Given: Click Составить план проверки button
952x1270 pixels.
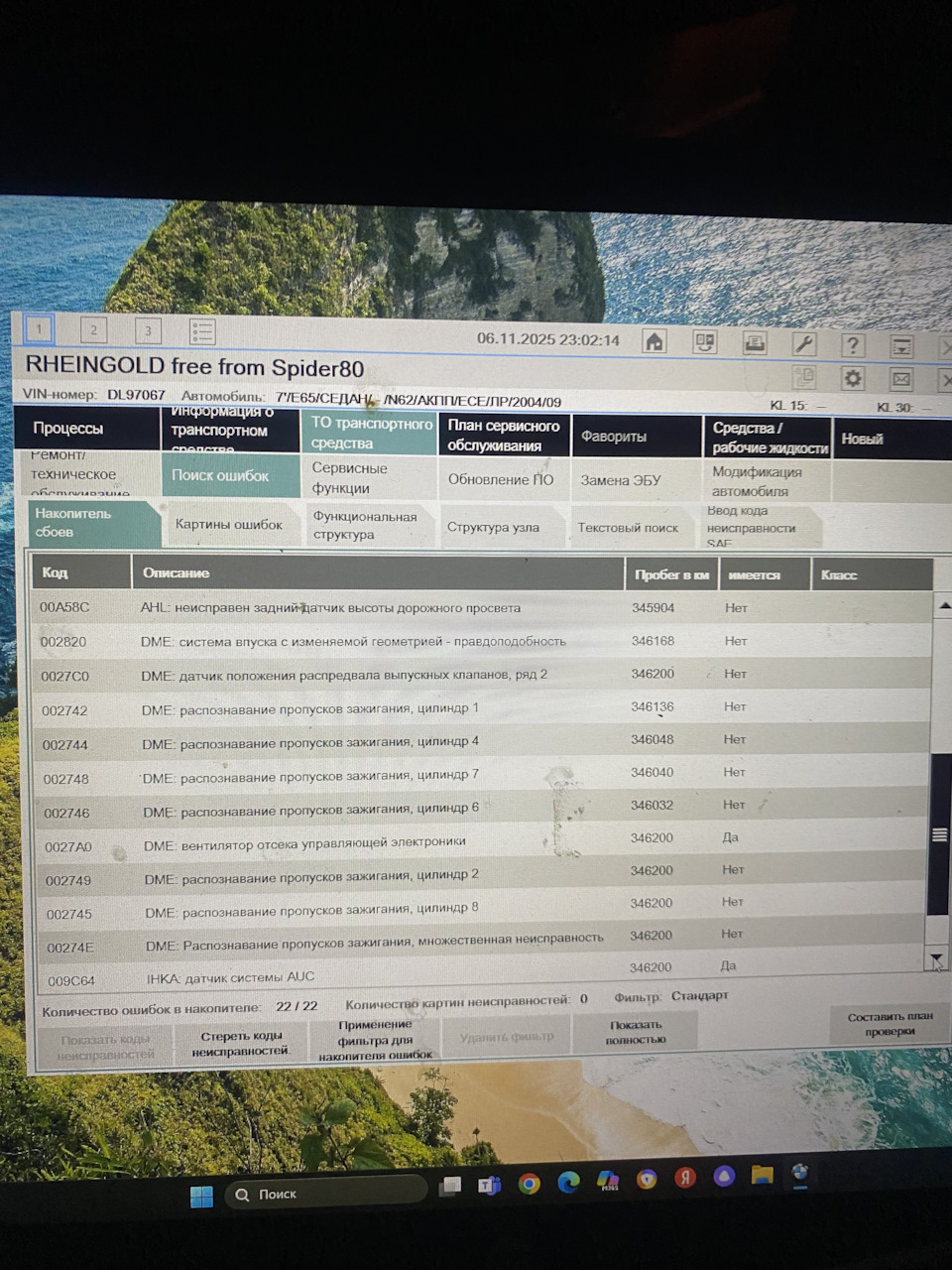Looking at the screenshot, I should pos(890,1024).
